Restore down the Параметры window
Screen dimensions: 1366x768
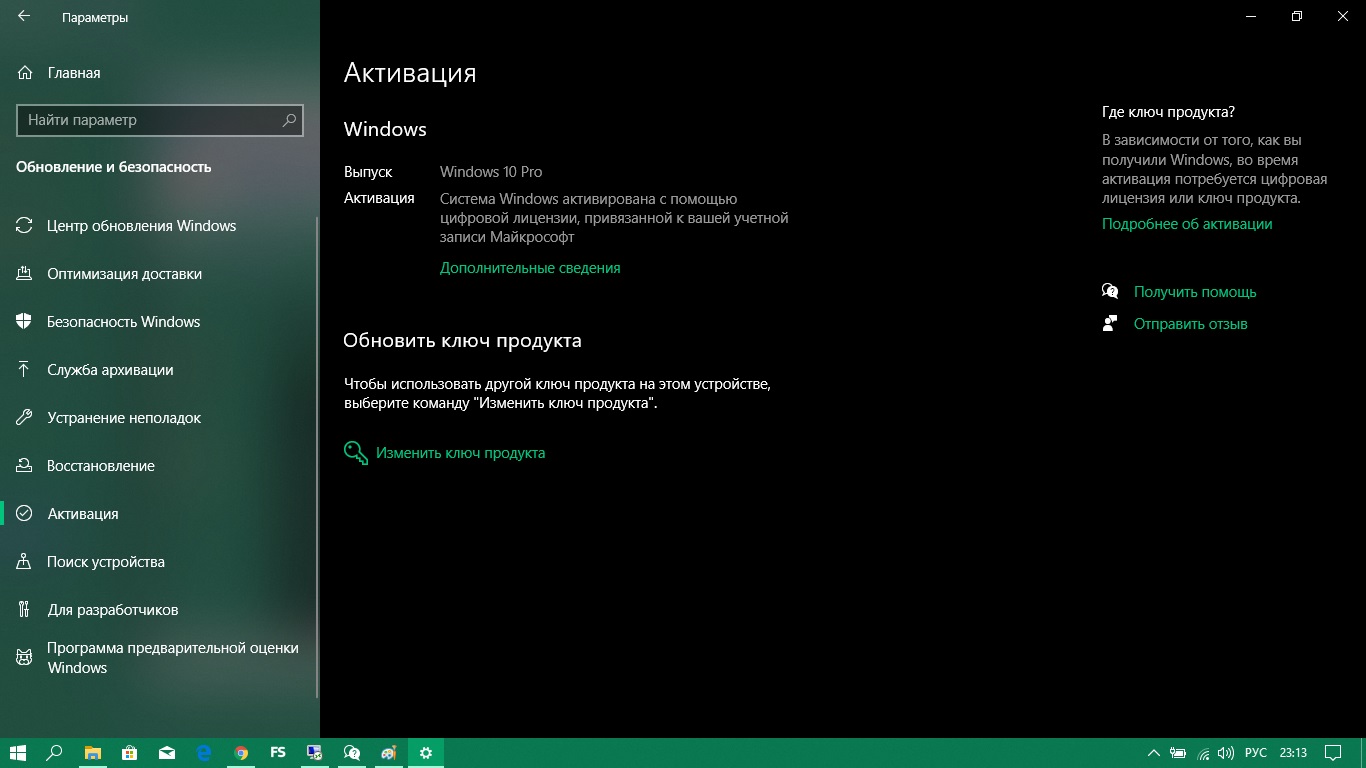[1297, 17]
